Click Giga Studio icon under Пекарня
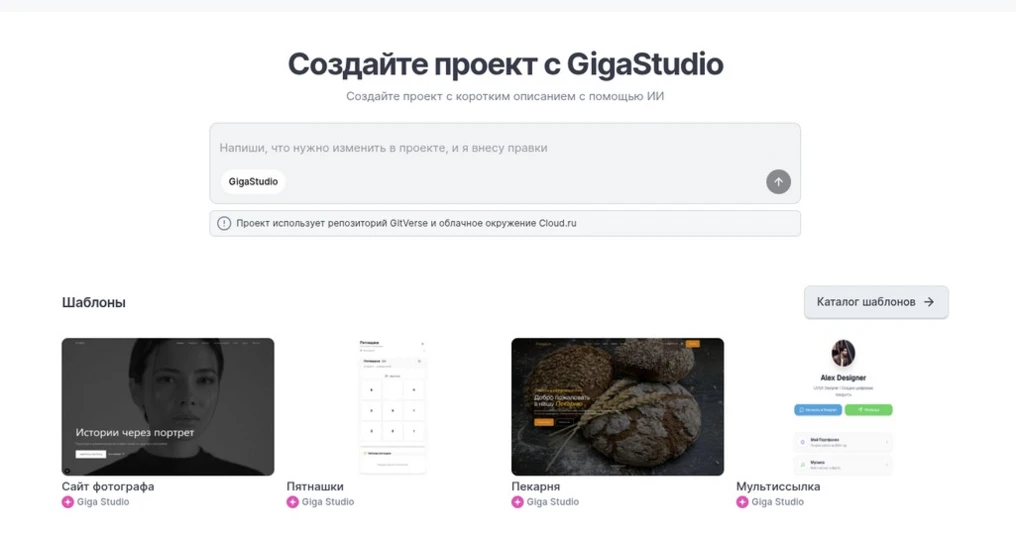Image resolution: width=1016 pixels, height=536 pixels. 517,502
